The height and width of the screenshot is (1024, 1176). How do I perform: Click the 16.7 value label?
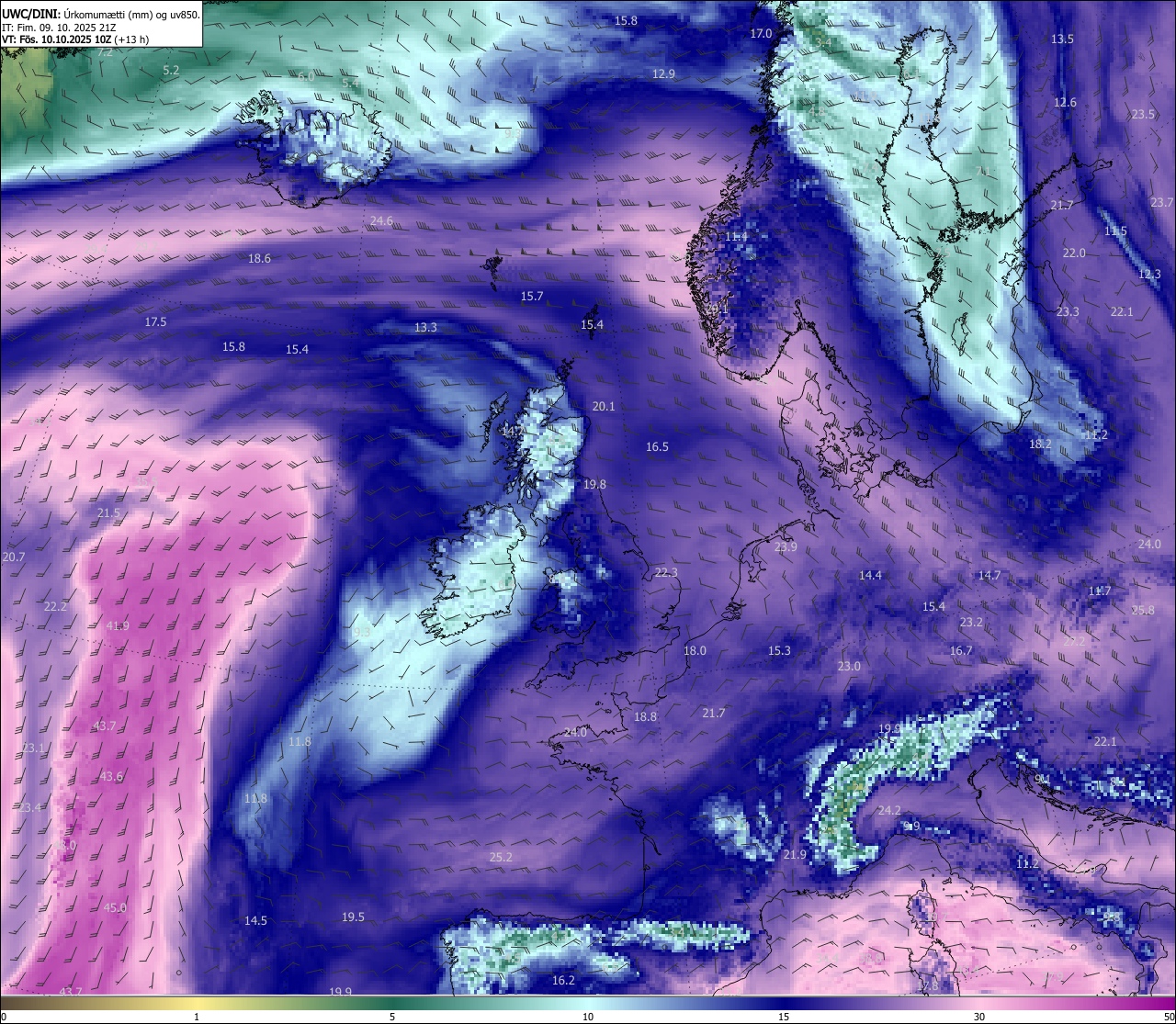(x=960, y=650)
